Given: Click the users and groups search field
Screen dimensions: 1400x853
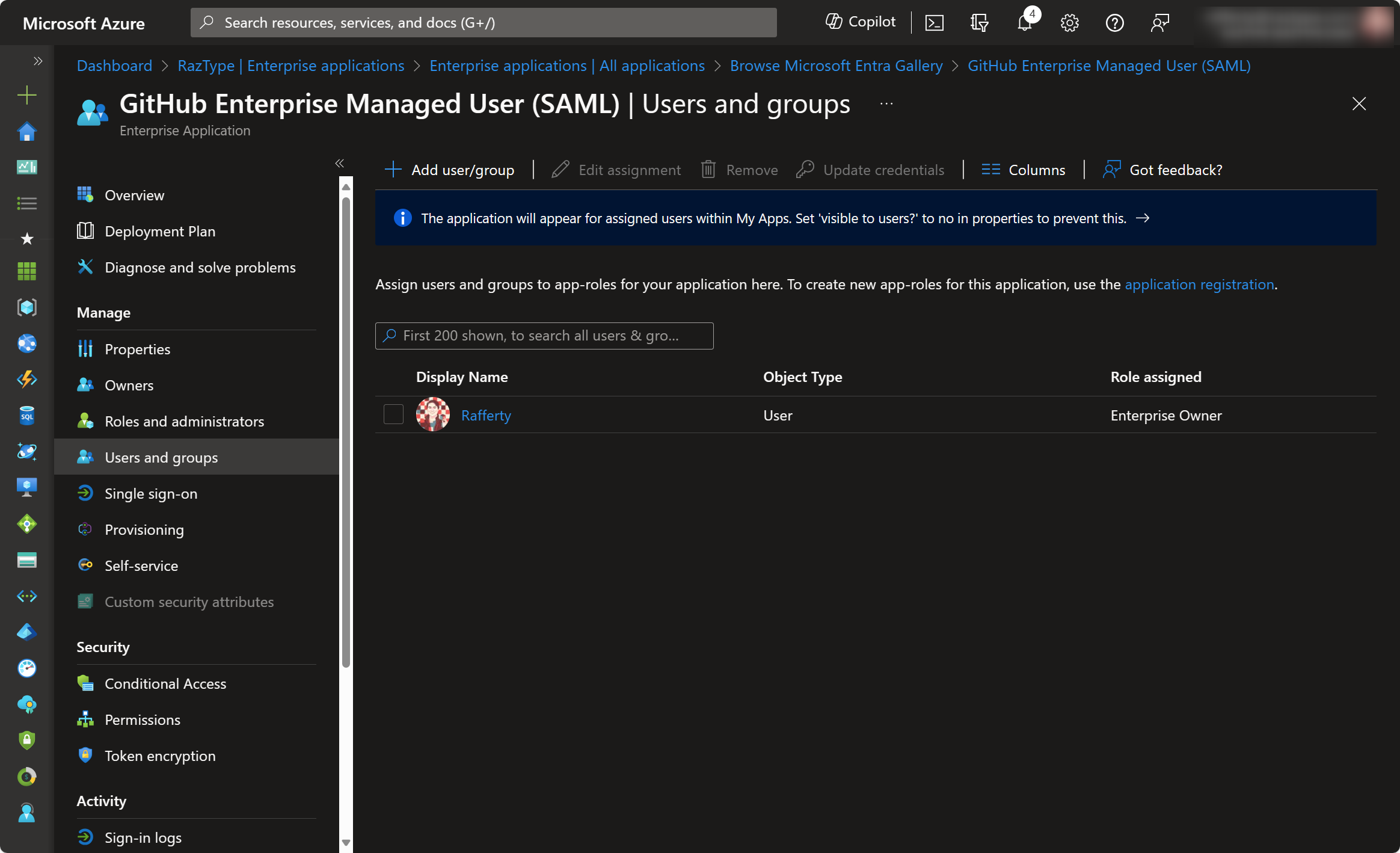Looking at the screenshot, I should (x=544, y=336).
